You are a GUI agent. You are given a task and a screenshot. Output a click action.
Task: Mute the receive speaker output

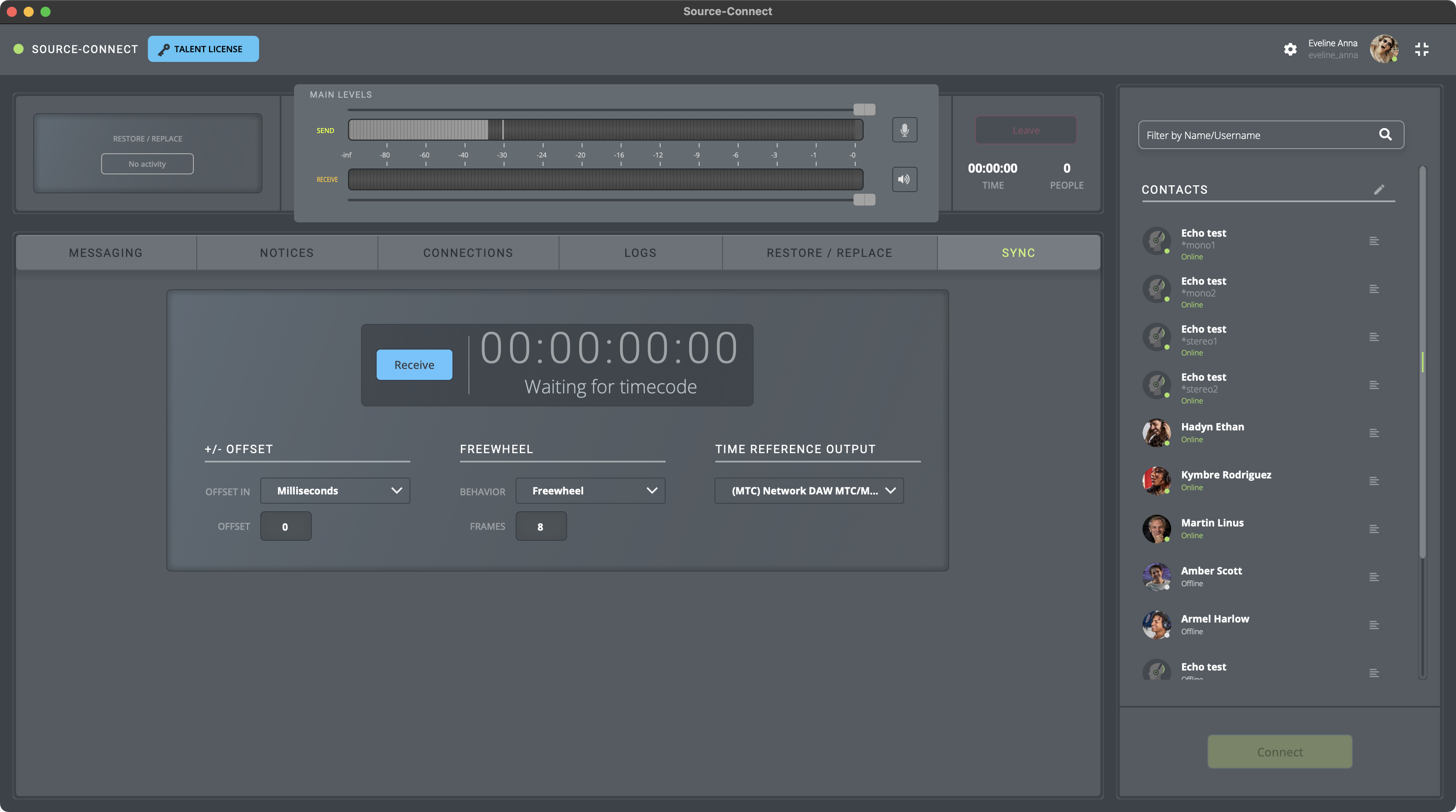pyautogui.click(x=905, y=179)
